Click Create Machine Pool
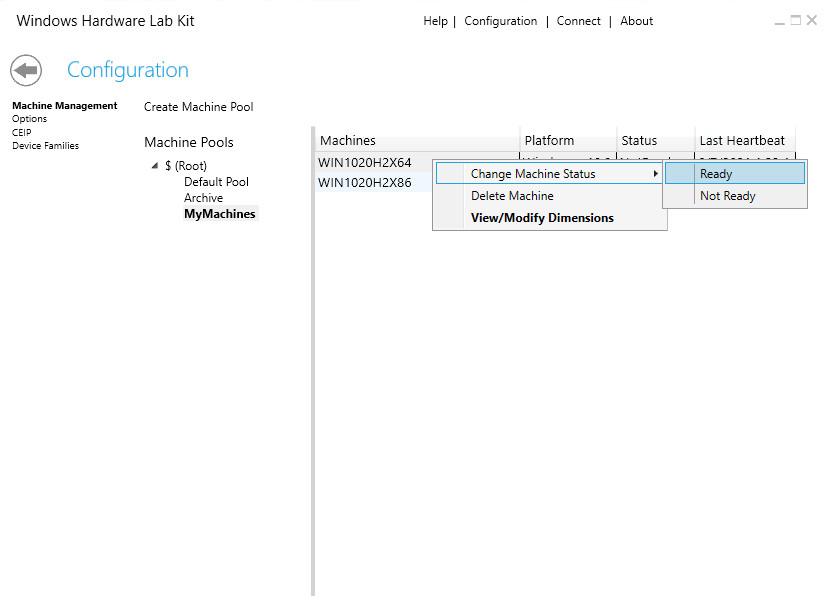The image size is (828, 598). click(x=199, y=107)
